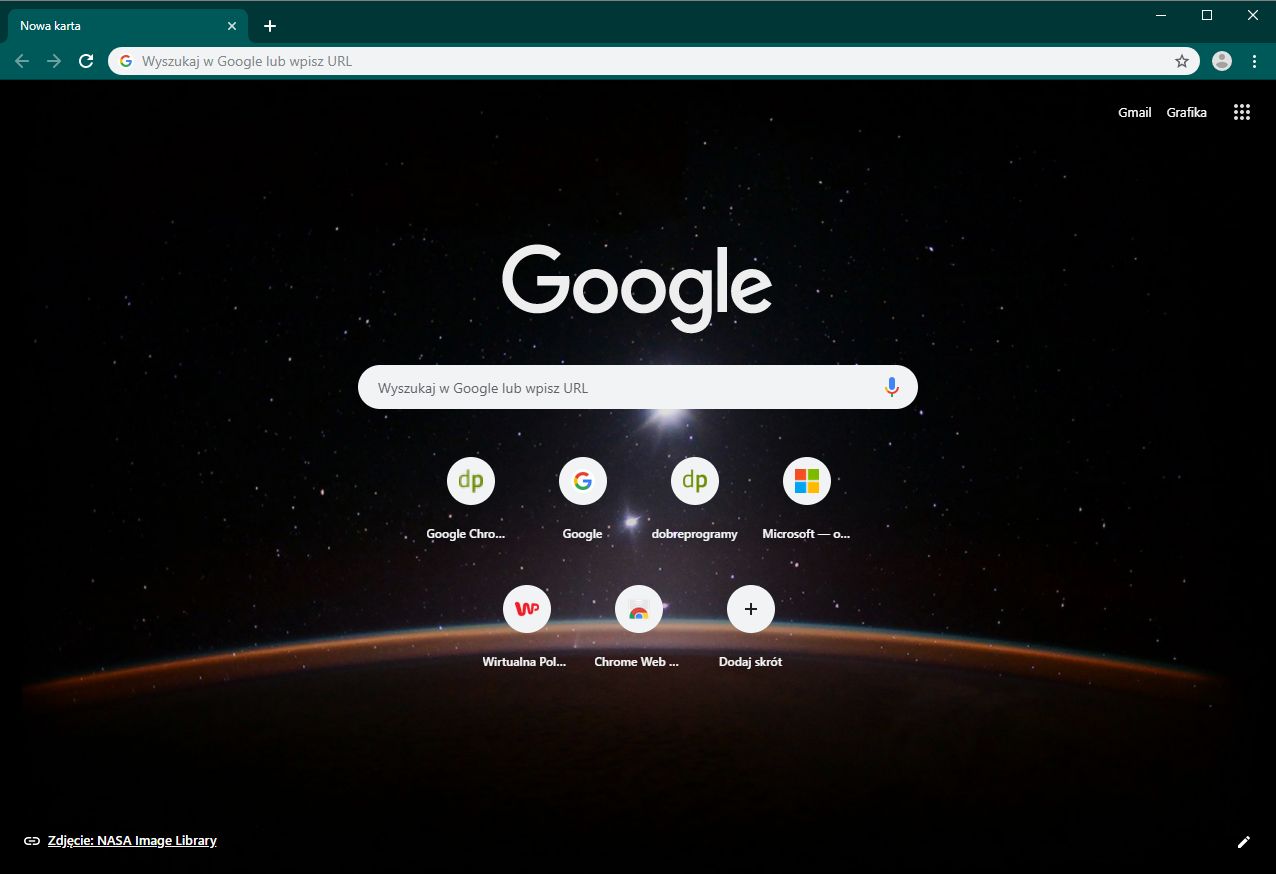Add a shortcut with Dodaj skrót
1276x874 pixels.
750,627
